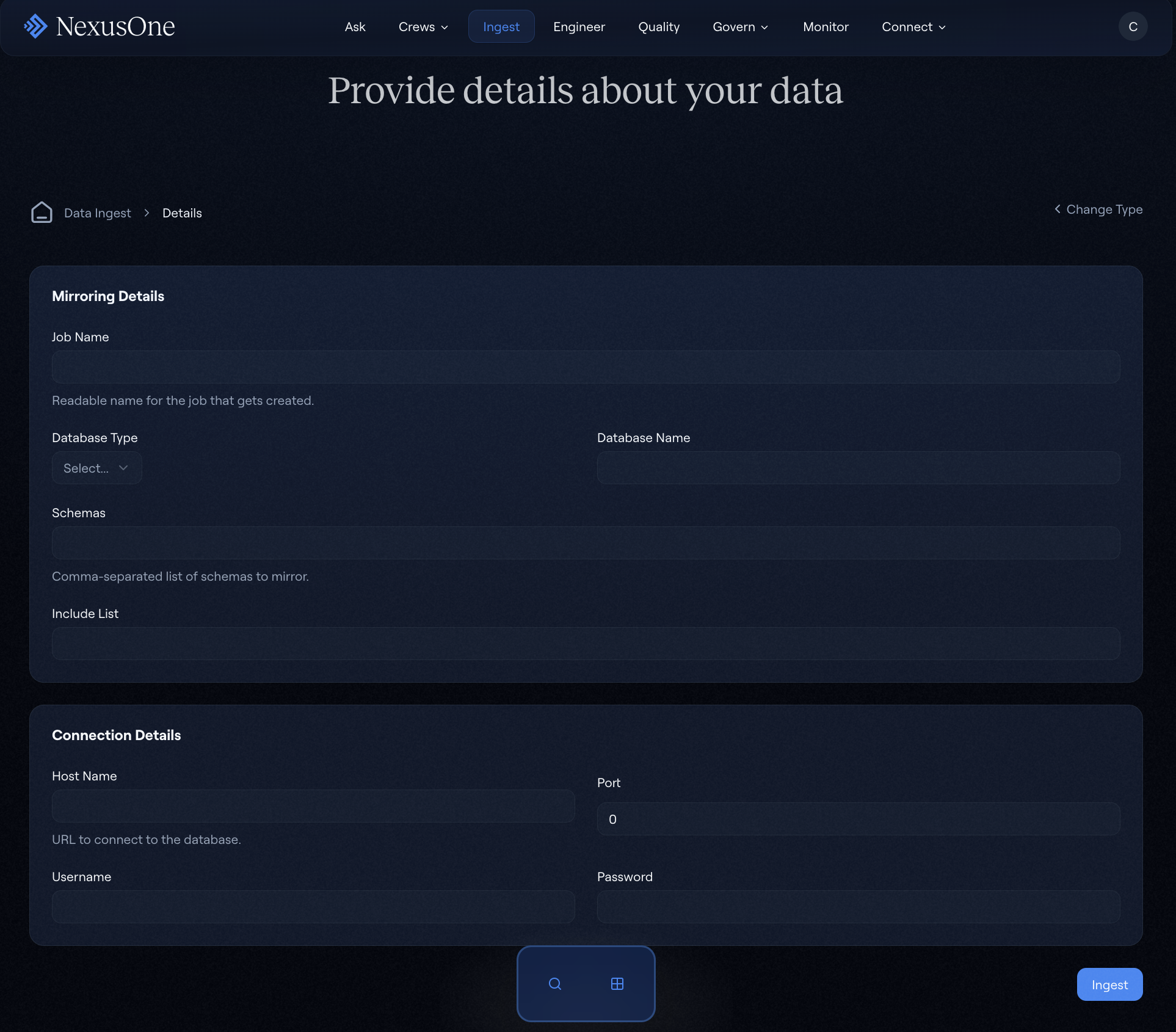Switch to the Engineer tab

pyautogui.click(x=579, y=27)
